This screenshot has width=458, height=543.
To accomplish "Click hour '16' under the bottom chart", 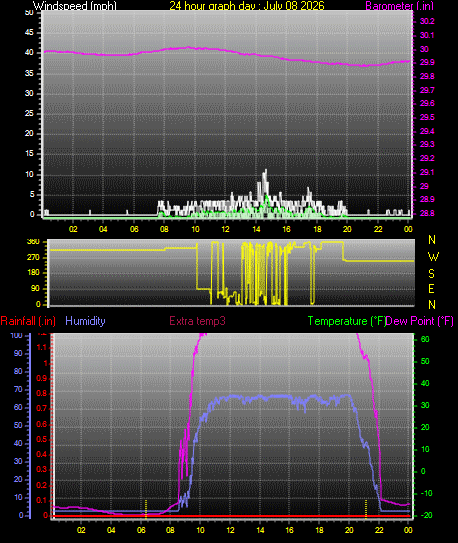I will pyautogui.click(x=289, y=530).
